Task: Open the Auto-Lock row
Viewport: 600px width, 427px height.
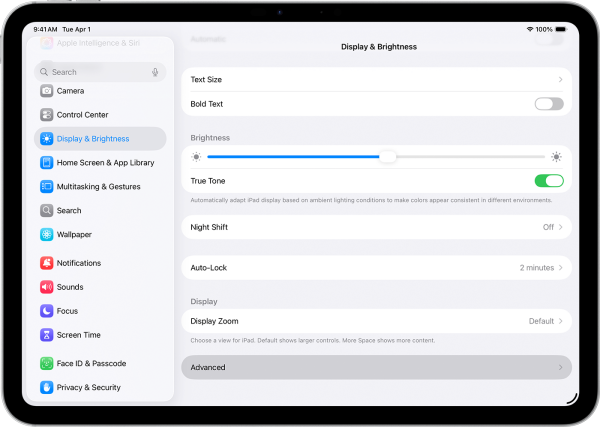Action: pos(377,268)
